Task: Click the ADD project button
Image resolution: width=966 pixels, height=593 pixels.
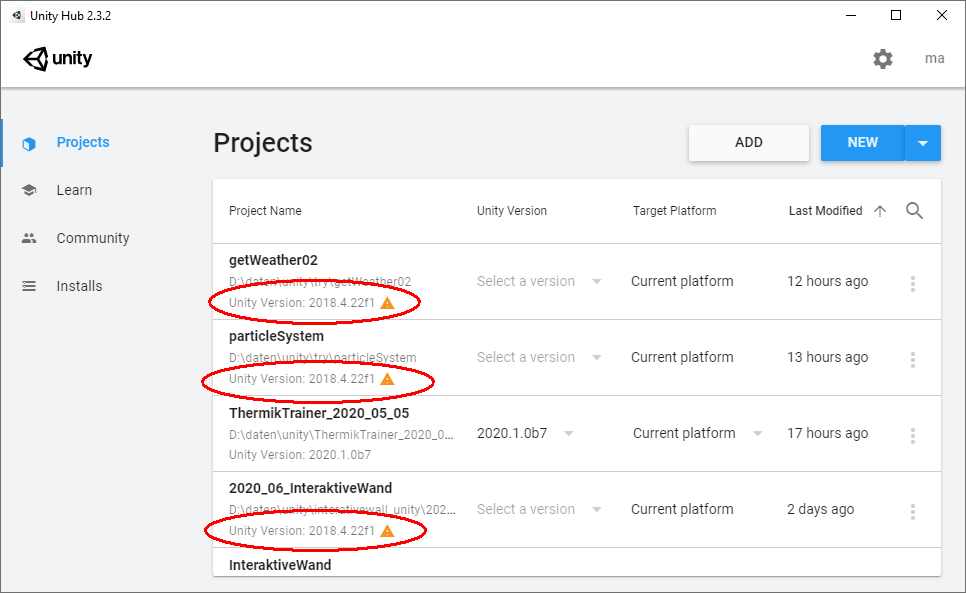Action: click(x=749, y=143)
